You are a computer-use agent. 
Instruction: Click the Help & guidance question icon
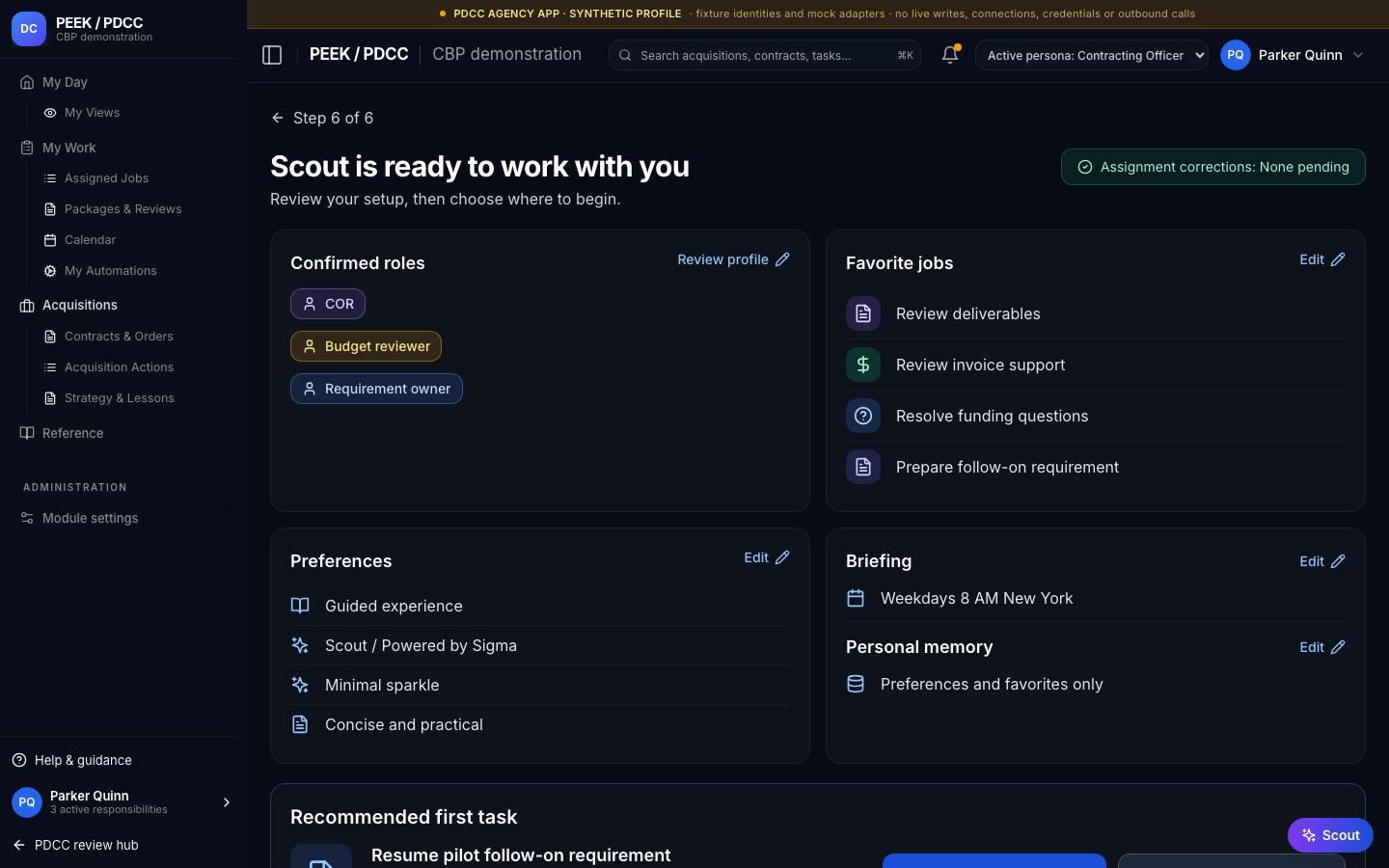click(19, 760)
